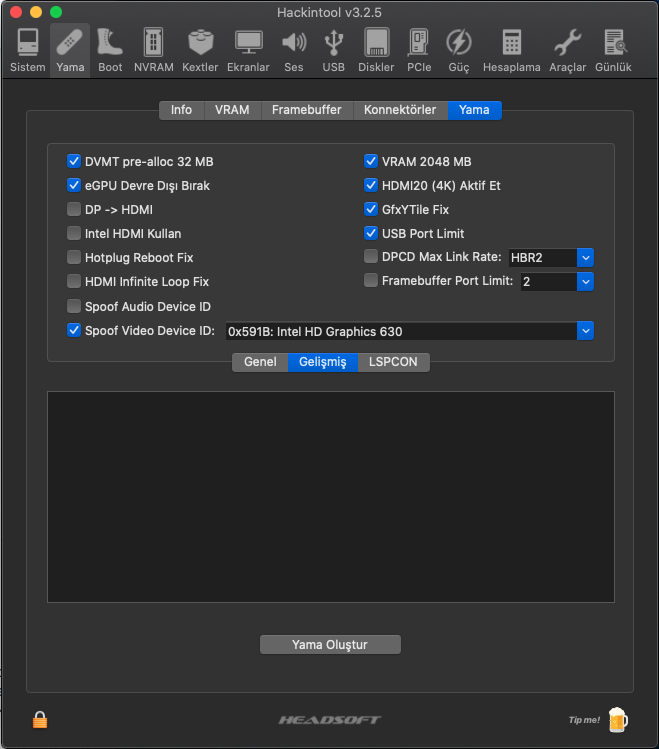This screenshot has width=659, height=749.
Task: Switch to the Konnektörler tab
Action: tap(399, 110)
